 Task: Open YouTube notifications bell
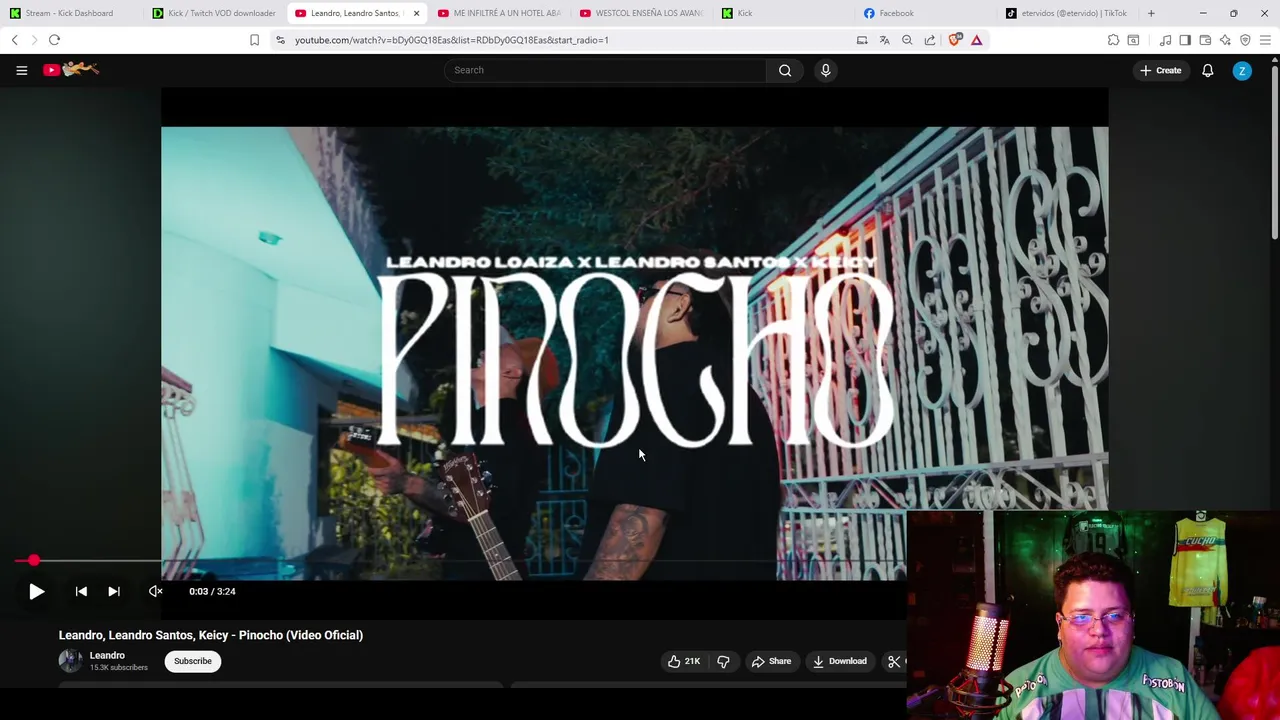click(x=1207, y=70)
